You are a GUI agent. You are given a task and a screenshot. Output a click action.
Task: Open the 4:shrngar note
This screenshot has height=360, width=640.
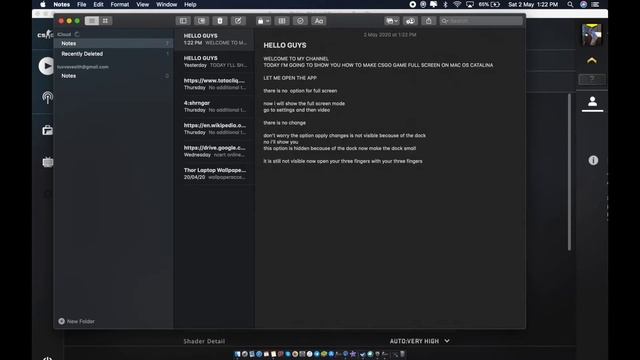pos(214,107)
